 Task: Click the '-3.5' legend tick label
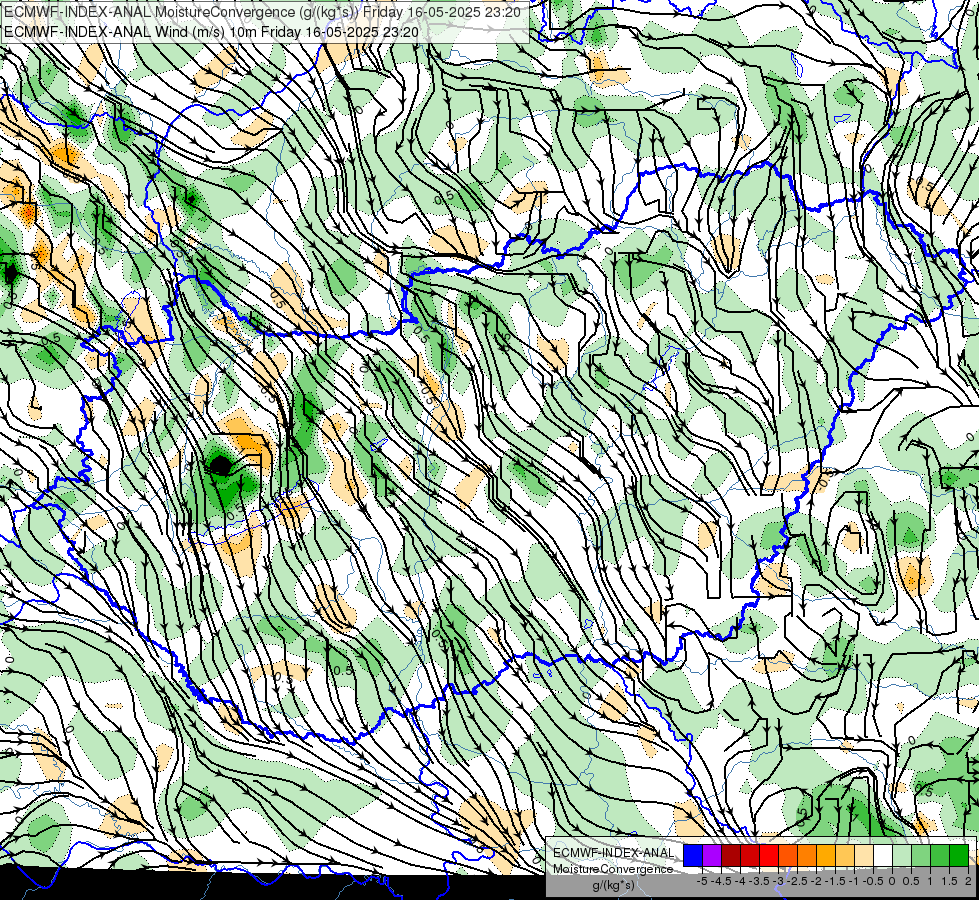pos(759,881)
